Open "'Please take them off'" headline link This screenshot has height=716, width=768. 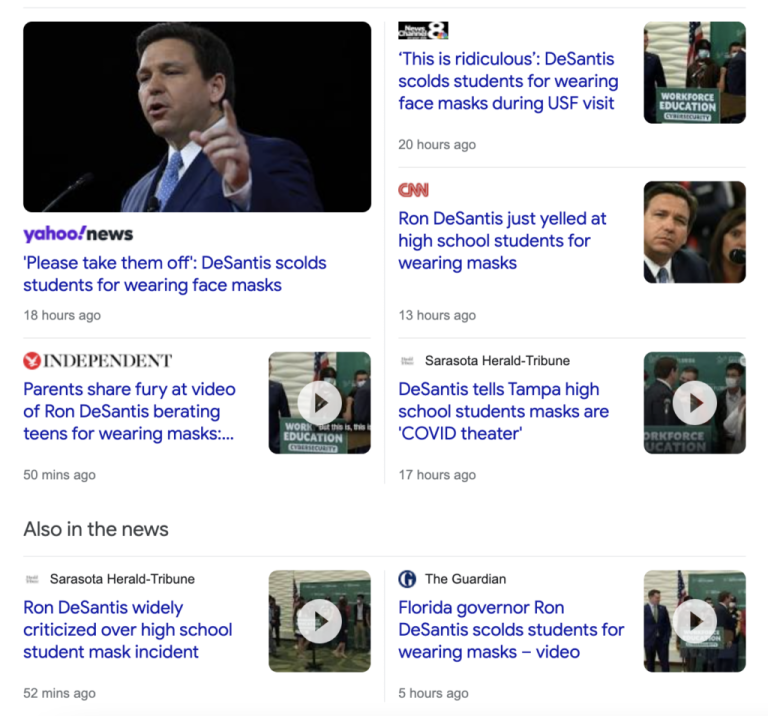[x=175, y=274]
